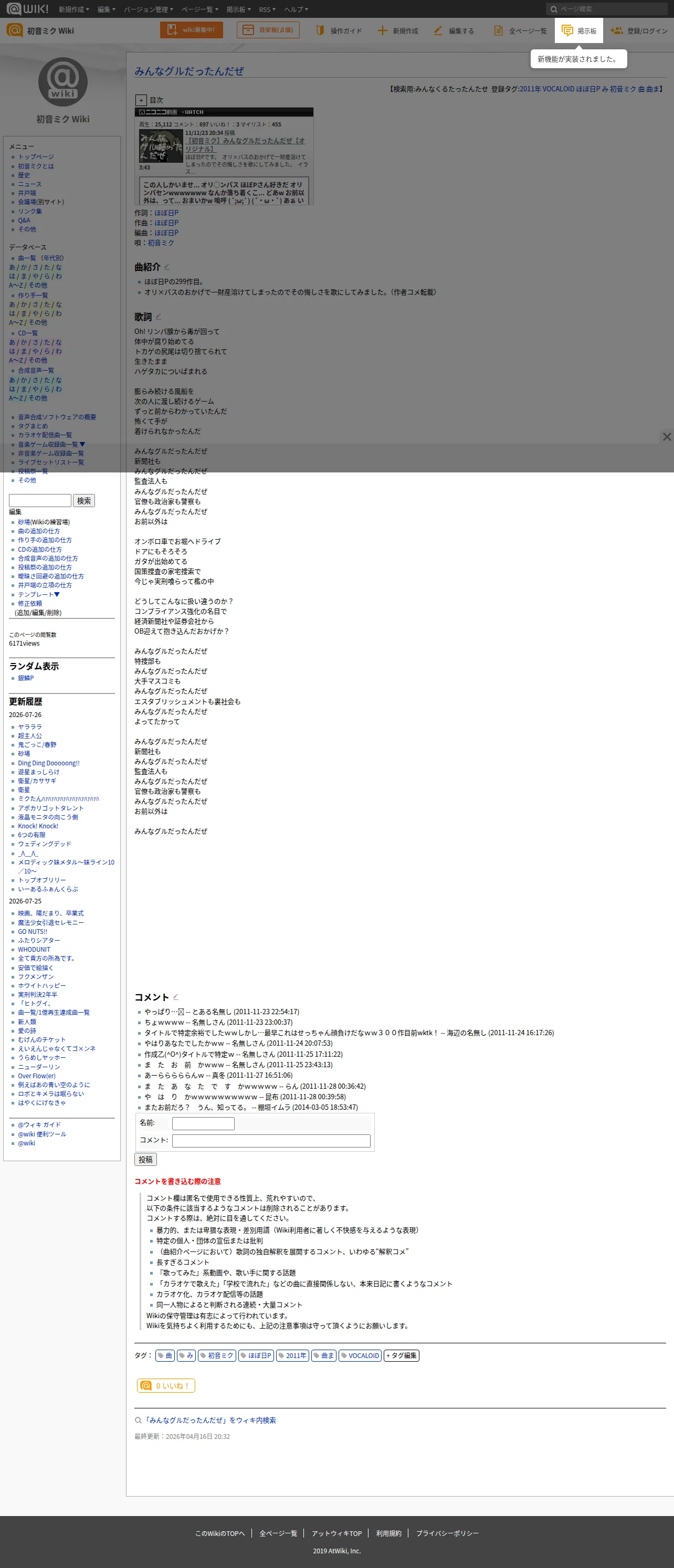Image resolution: width=674 pixels, height=1568 pixels.
Task: Open the 初音ミク tag
Action: (x=217, y=1355)
